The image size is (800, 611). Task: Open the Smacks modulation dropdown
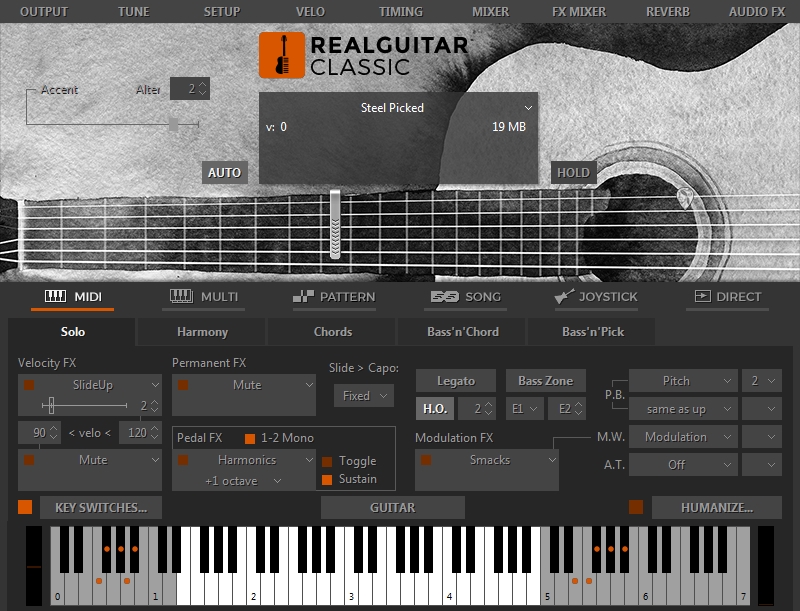pos(552,460)
